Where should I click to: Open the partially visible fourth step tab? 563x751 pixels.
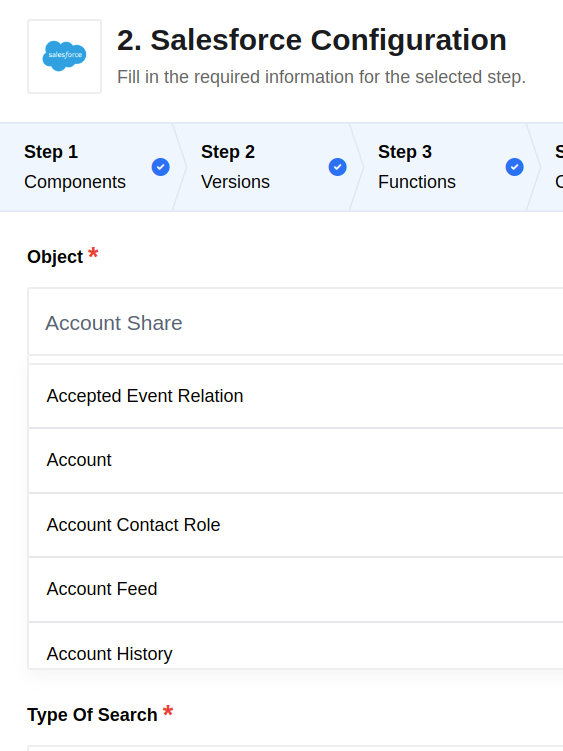click(x=550, y=167)
